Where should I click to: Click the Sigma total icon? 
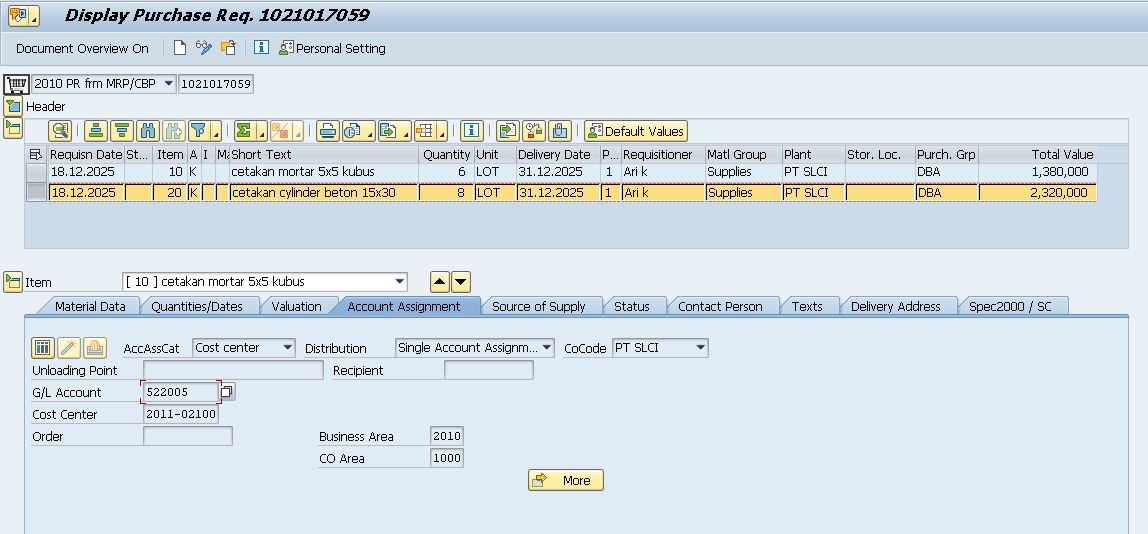243,131
